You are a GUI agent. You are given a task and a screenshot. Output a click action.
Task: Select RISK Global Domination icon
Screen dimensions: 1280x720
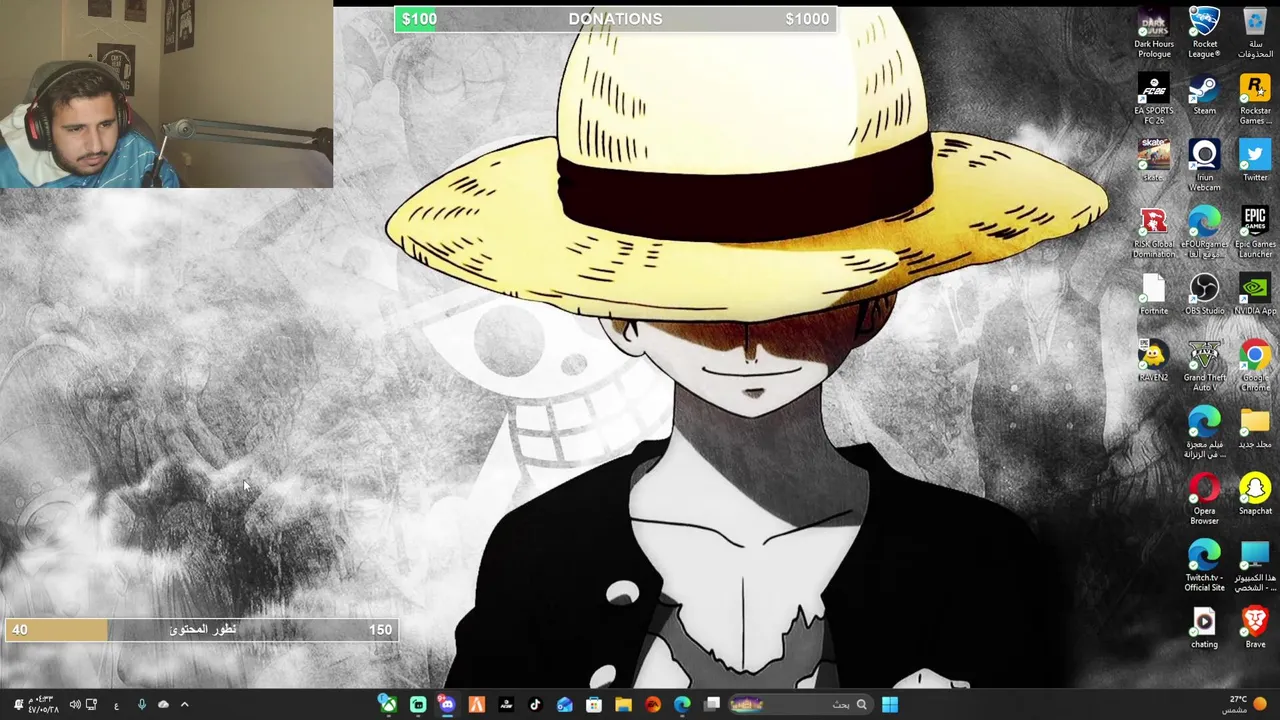1154,233
